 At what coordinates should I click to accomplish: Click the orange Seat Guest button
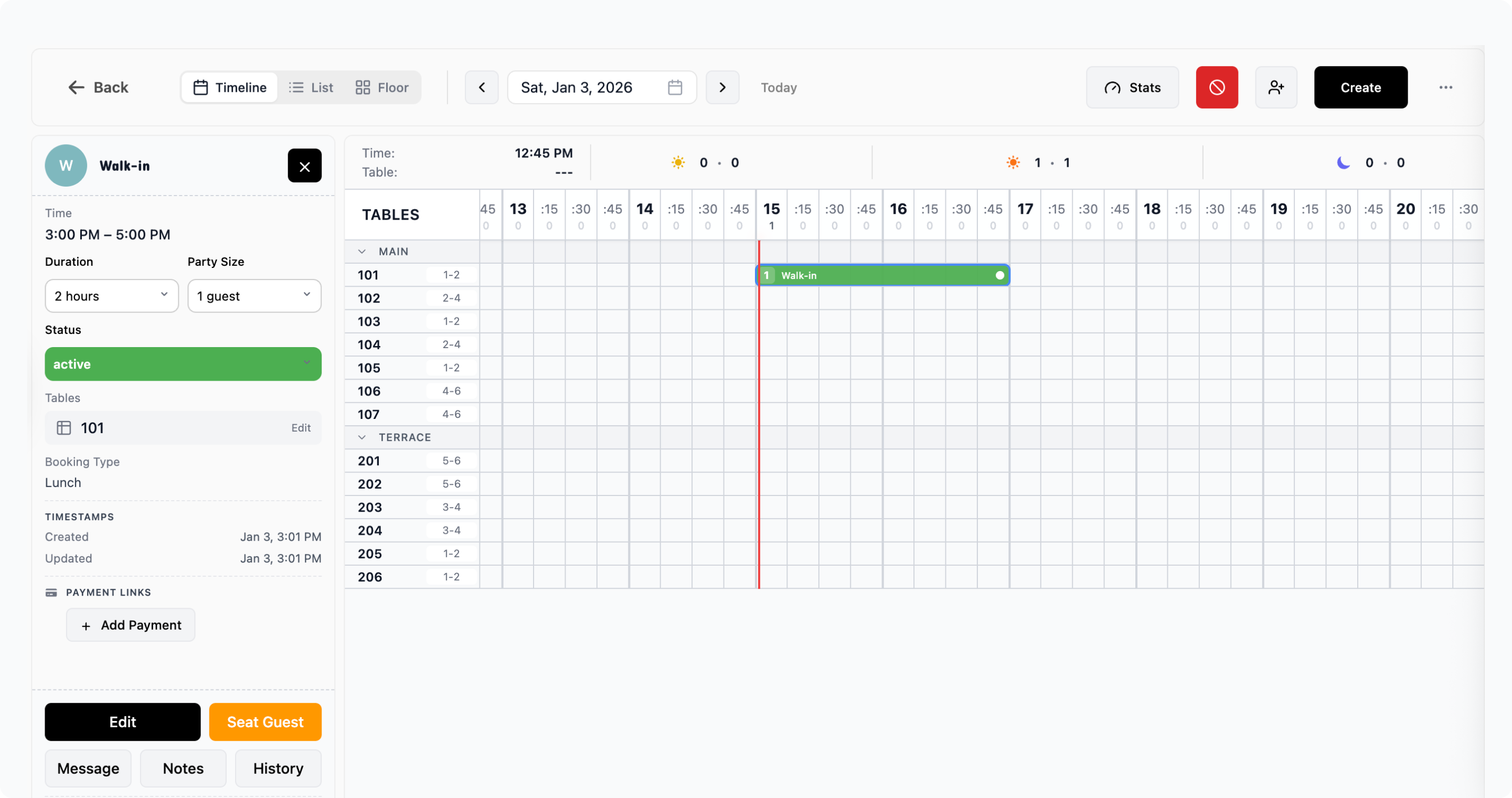[x=265, y=722]
